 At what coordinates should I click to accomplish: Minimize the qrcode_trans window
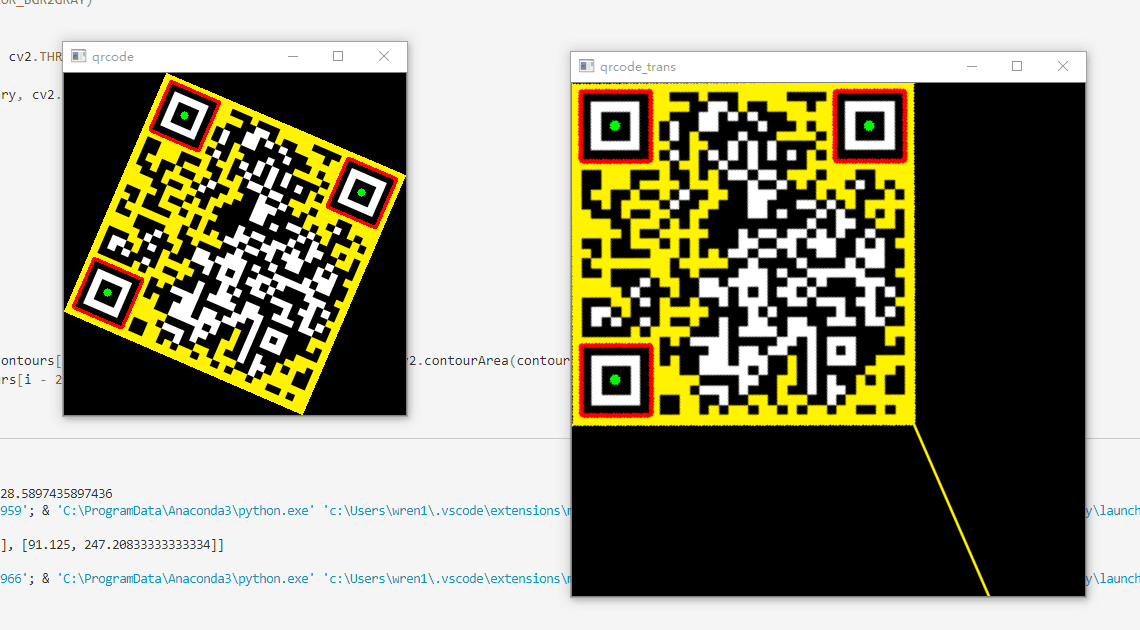[971, 66]
